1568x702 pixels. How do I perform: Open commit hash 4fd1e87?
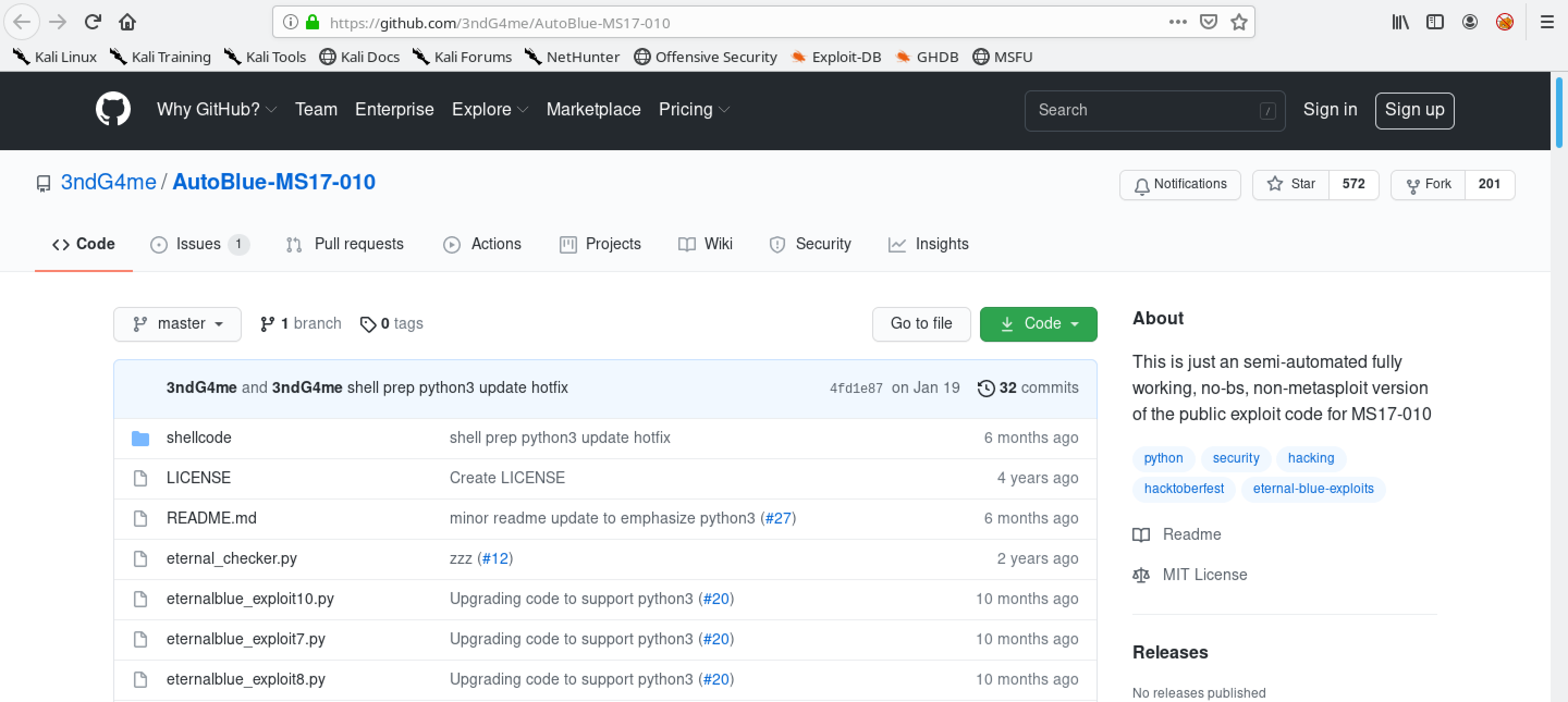tap(856, 389)
